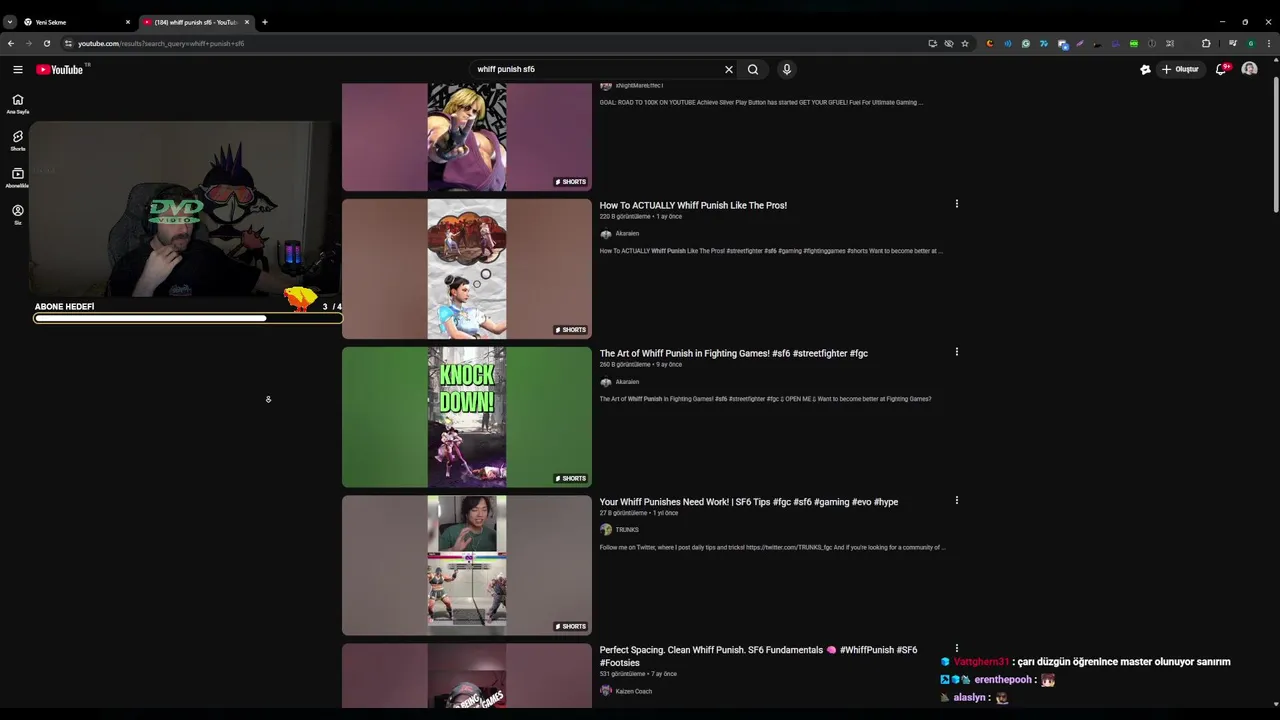This screenshot has width=1280, height=720.
Task: Play the Chun-Li thumbnail short
Action: tap(467, 269)
